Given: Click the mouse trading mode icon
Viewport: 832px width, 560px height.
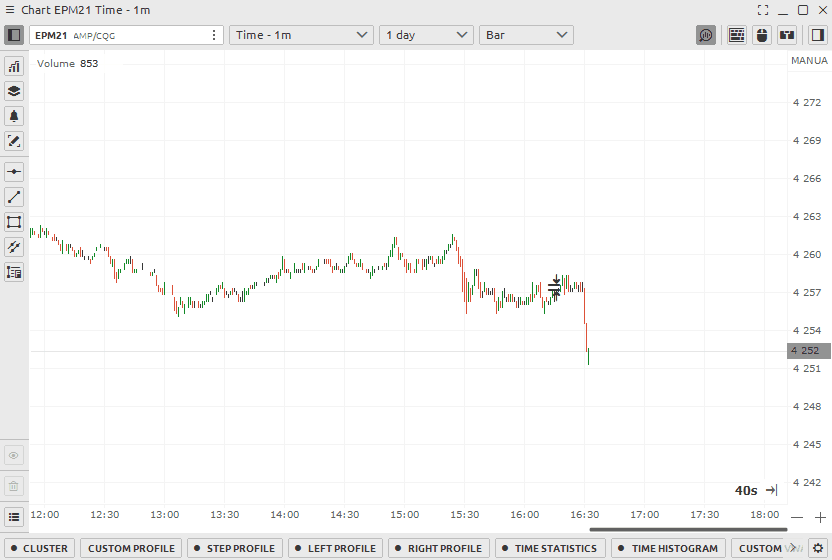Looking at the screenshot, I should click(x=762, y=35).
